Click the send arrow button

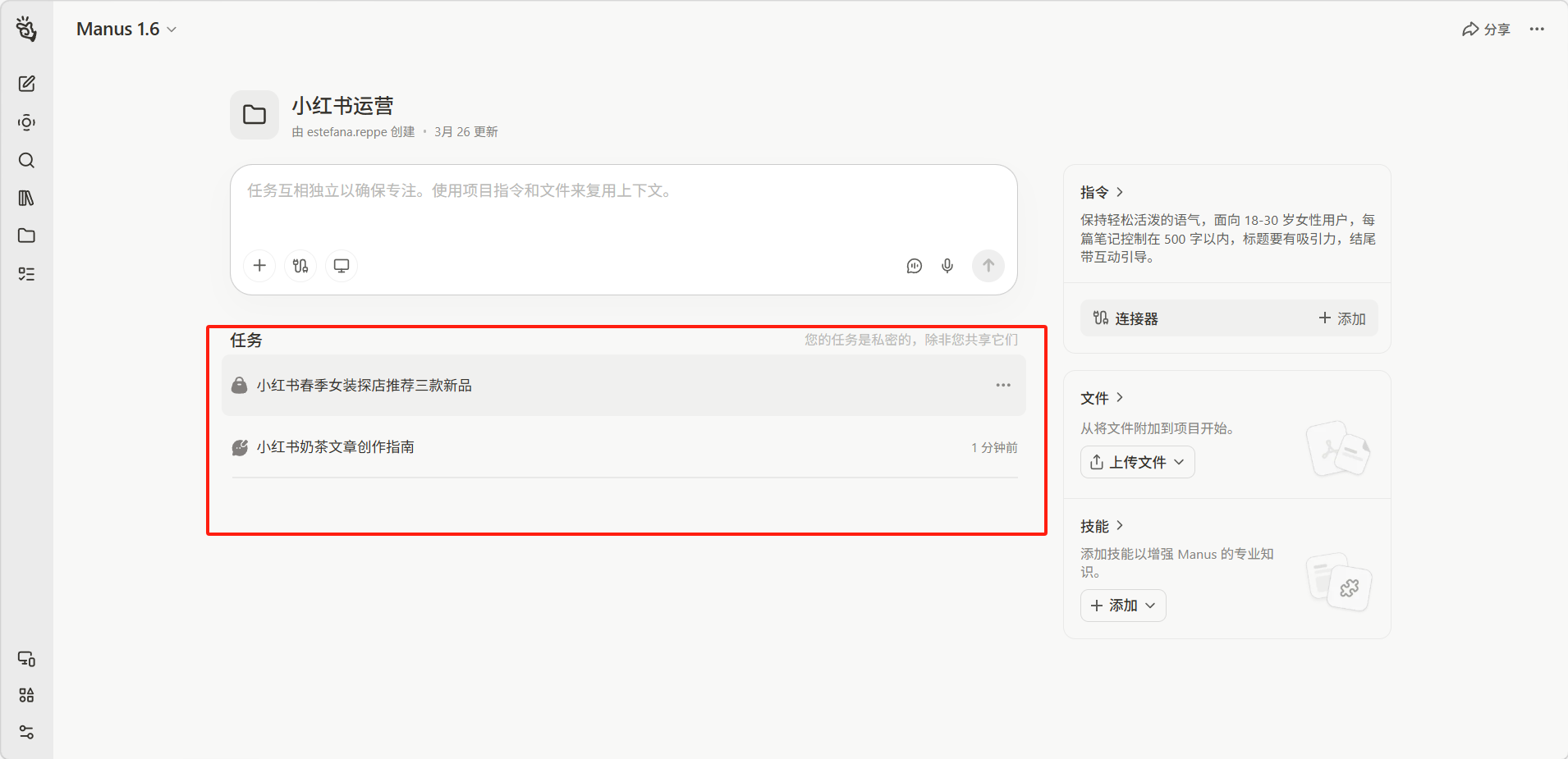(988, 266)
